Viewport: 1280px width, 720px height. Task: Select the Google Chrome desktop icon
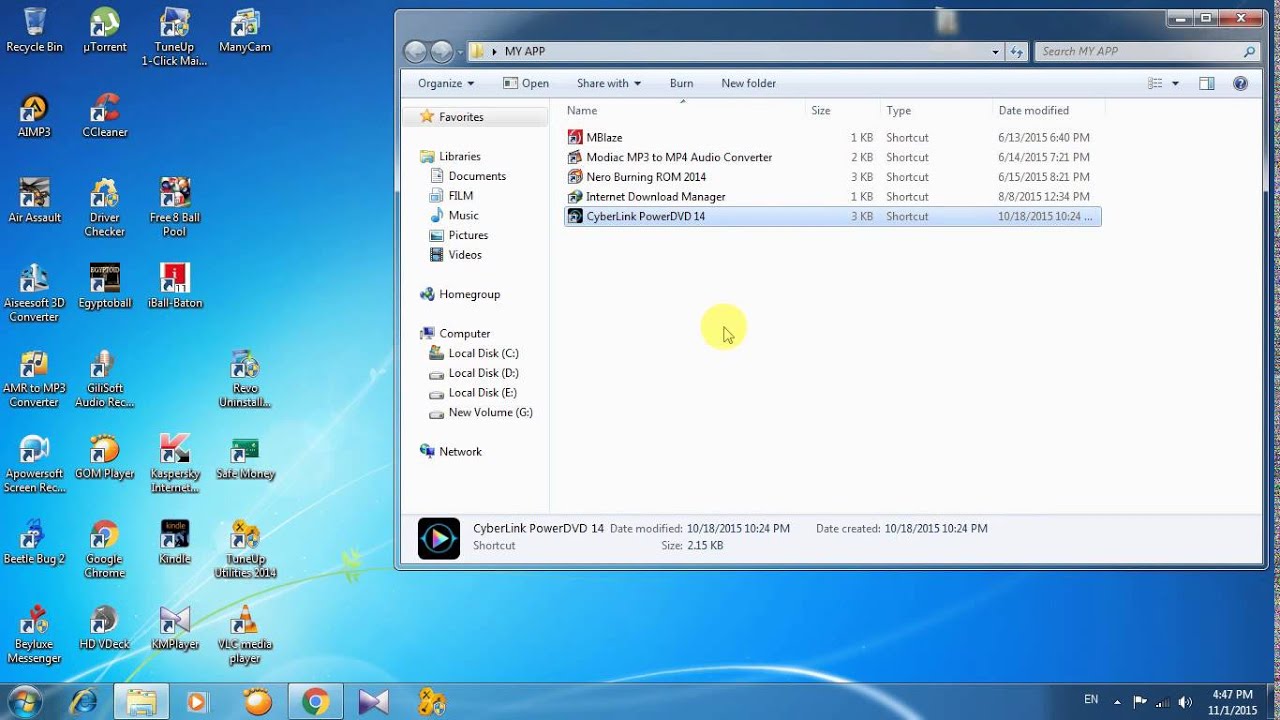104,549
